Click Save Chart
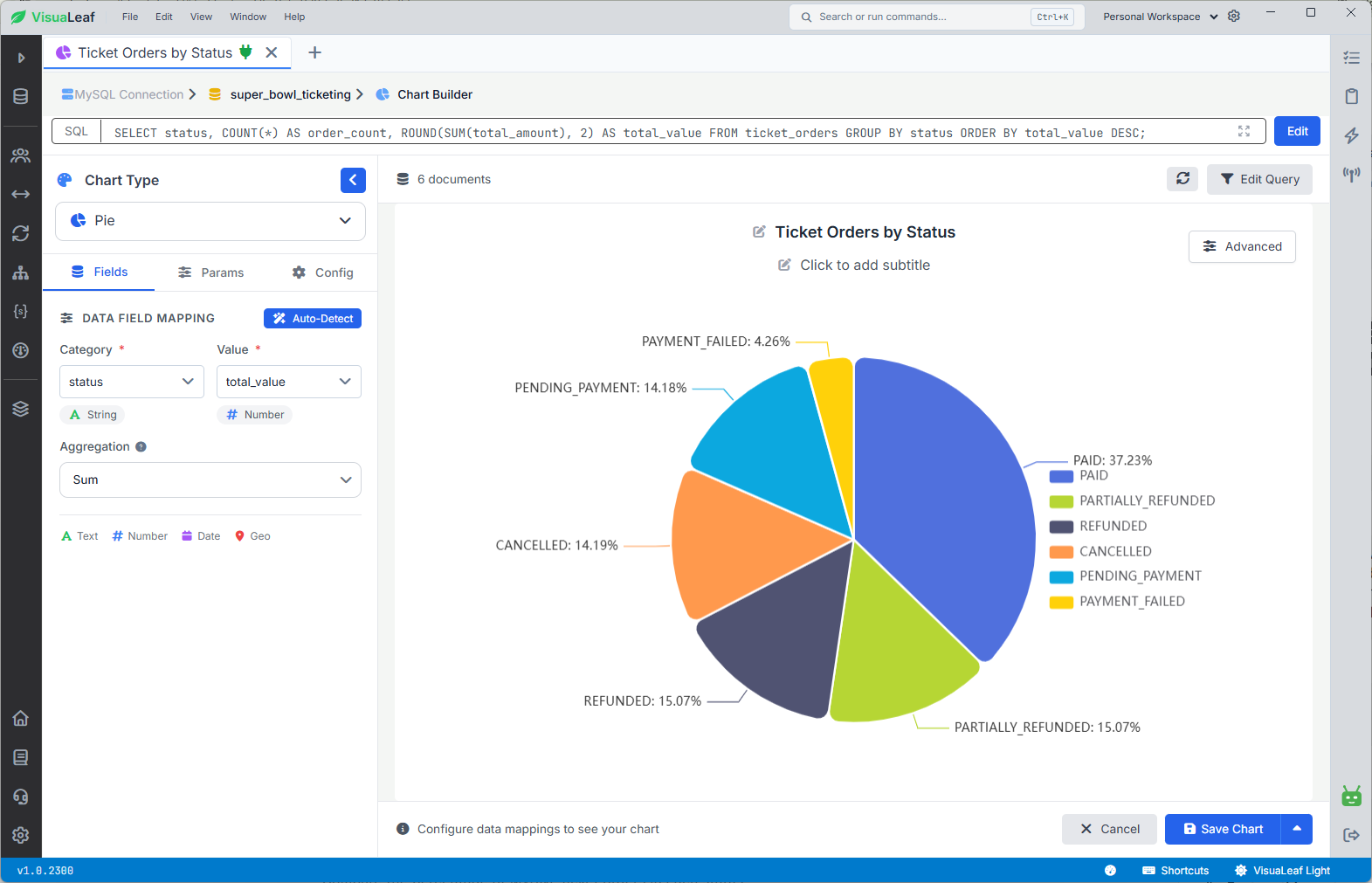1372x883 pixels. [1223, 829]
